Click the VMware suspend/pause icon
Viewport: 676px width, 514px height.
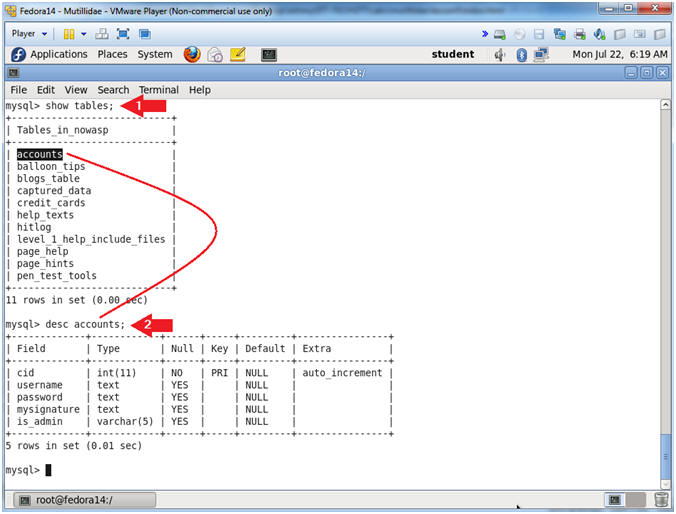pyautogui.click(x=69, y=34)
